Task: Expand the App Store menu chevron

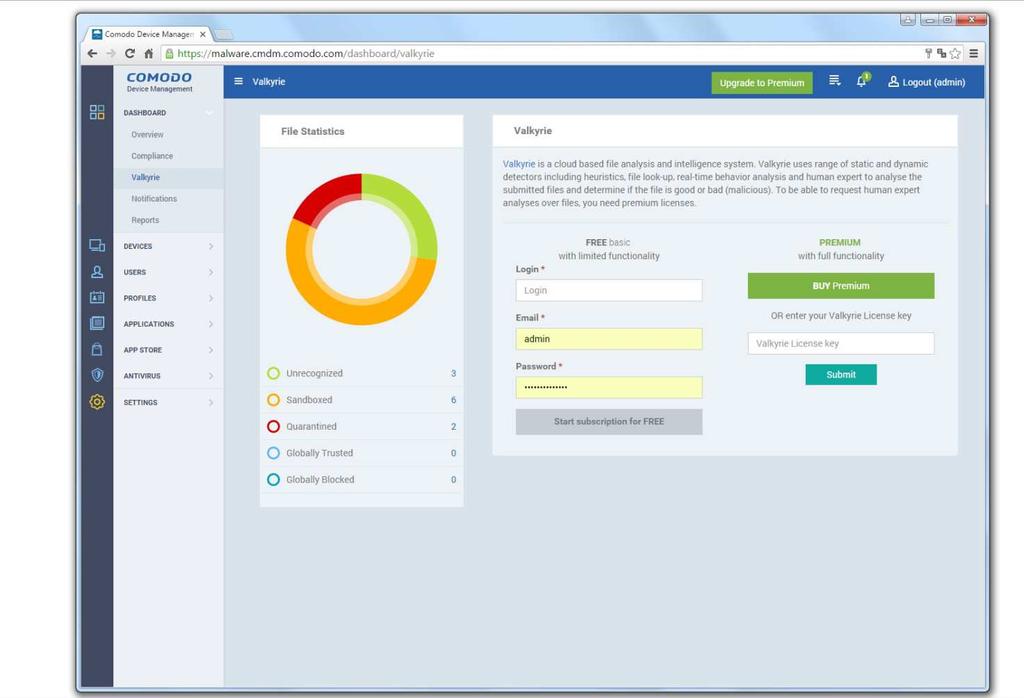Action: click(211, 350)
